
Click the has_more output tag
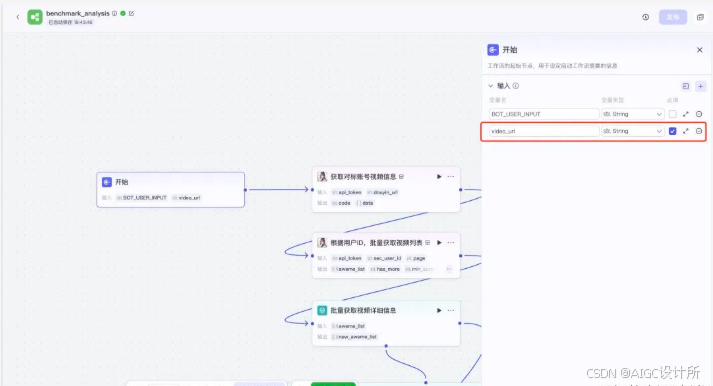[385, 269]
